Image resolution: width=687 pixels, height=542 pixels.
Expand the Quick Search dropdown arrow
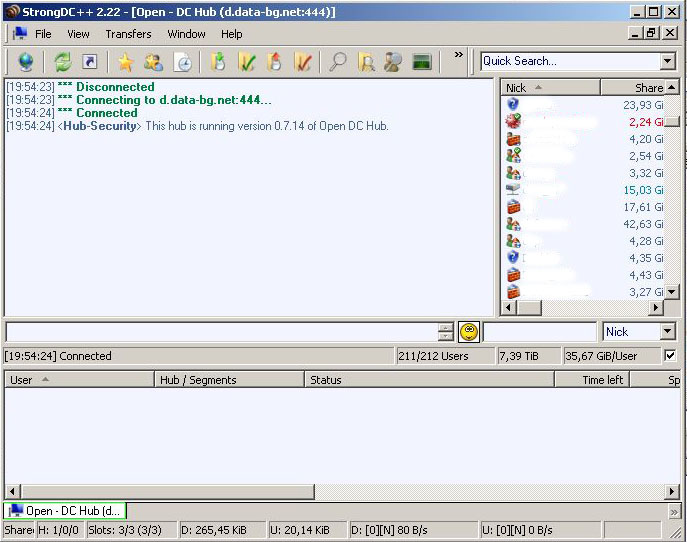coord(668,61)
